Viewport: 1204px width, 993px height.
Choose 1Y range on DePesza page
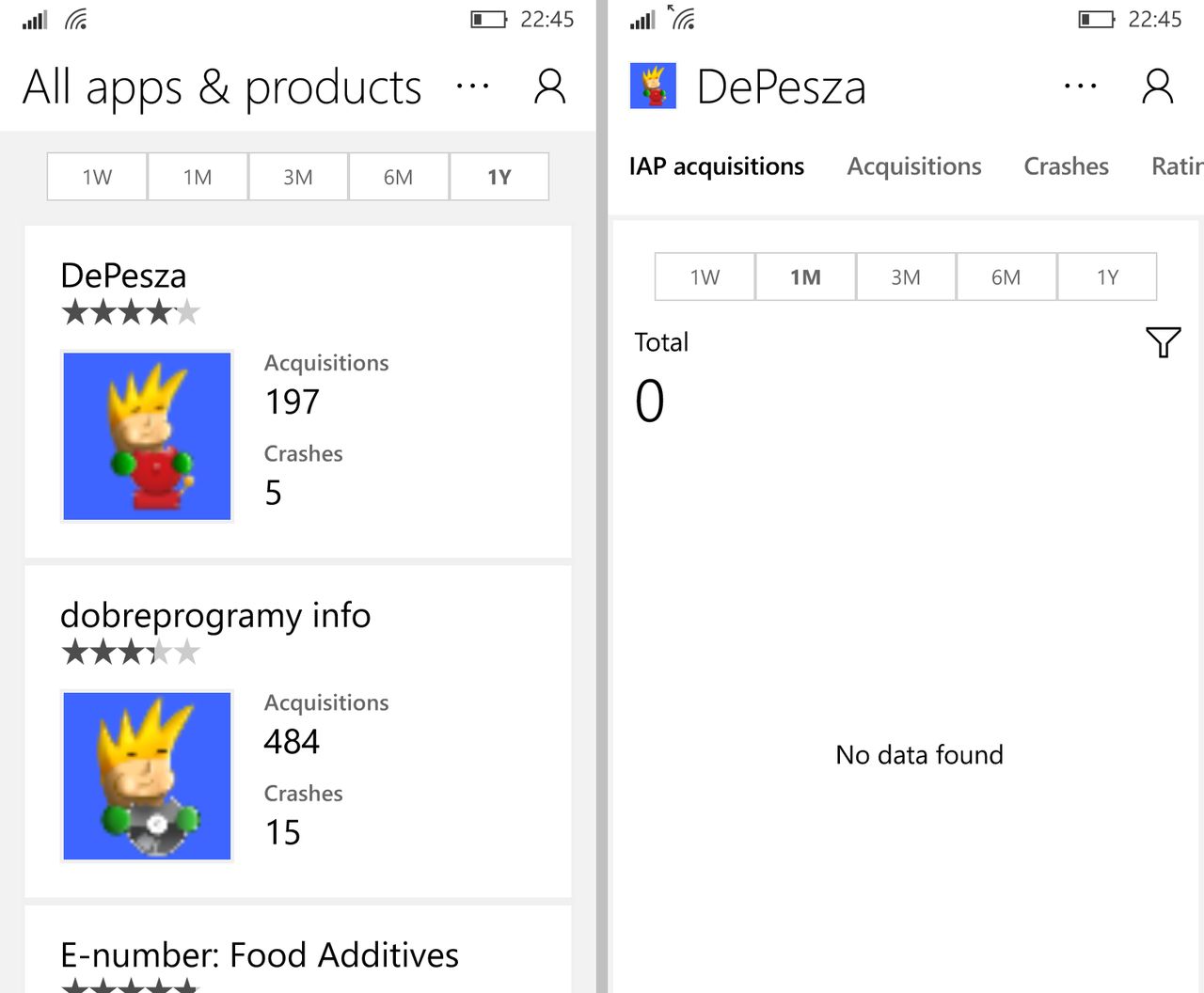[x=1107, y=276]
